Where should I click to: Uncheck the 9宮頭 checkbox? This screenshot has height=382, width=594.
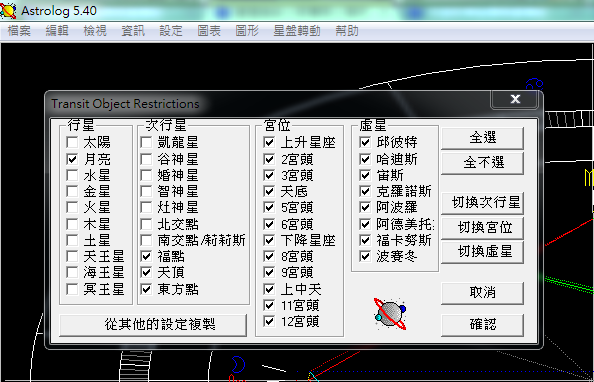click(269, 272)
